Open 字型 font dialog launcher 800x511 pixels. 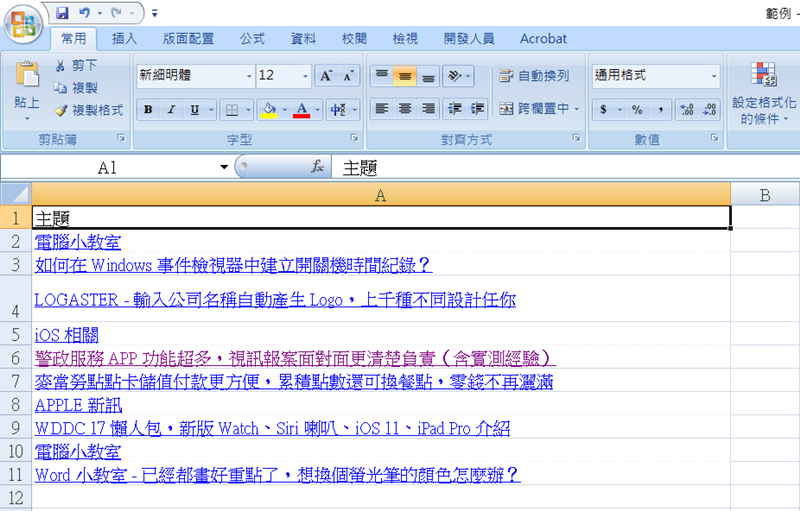coord(355,138)
